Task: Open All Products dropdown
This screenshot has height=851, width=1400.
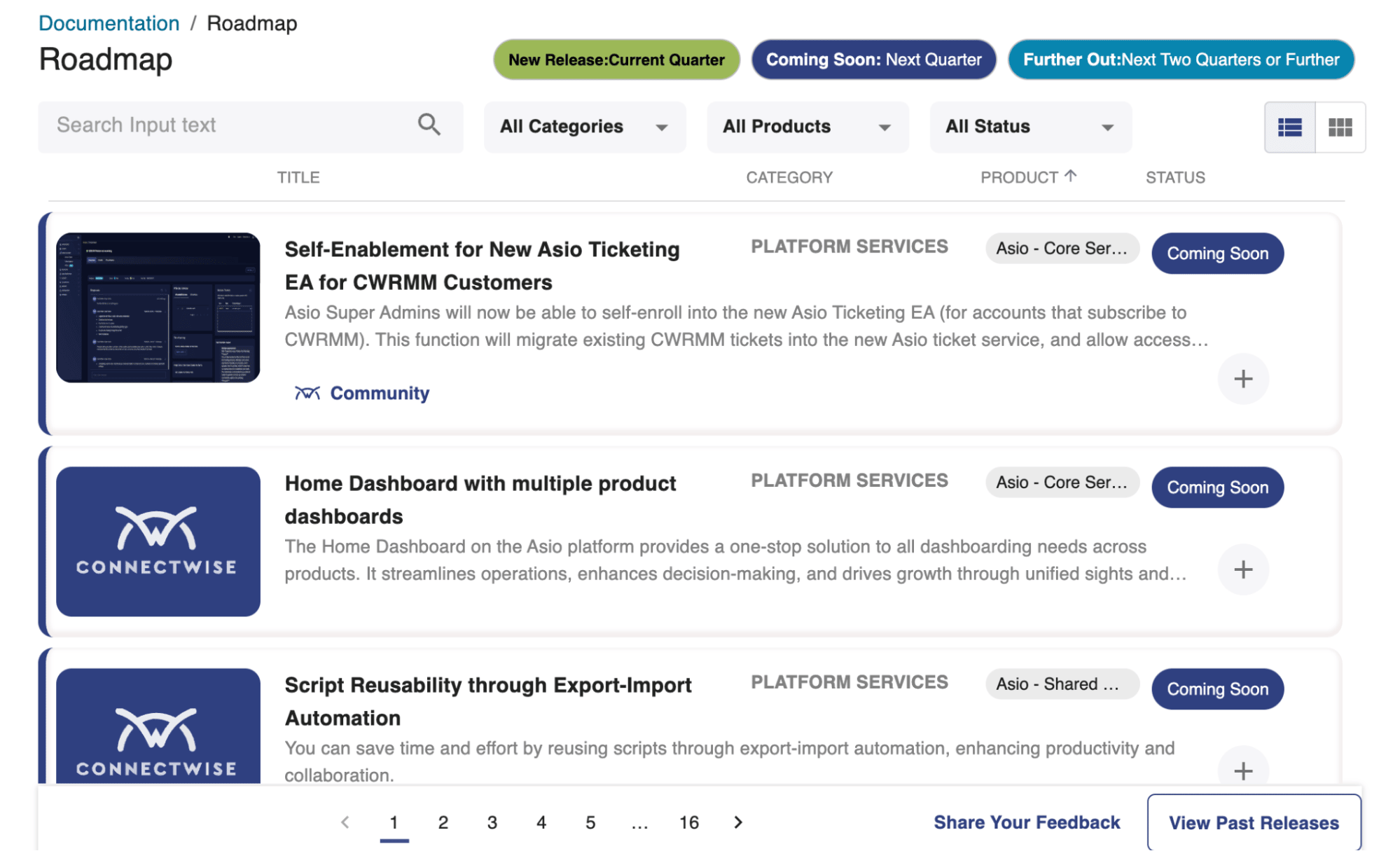Action: [808, 127]
